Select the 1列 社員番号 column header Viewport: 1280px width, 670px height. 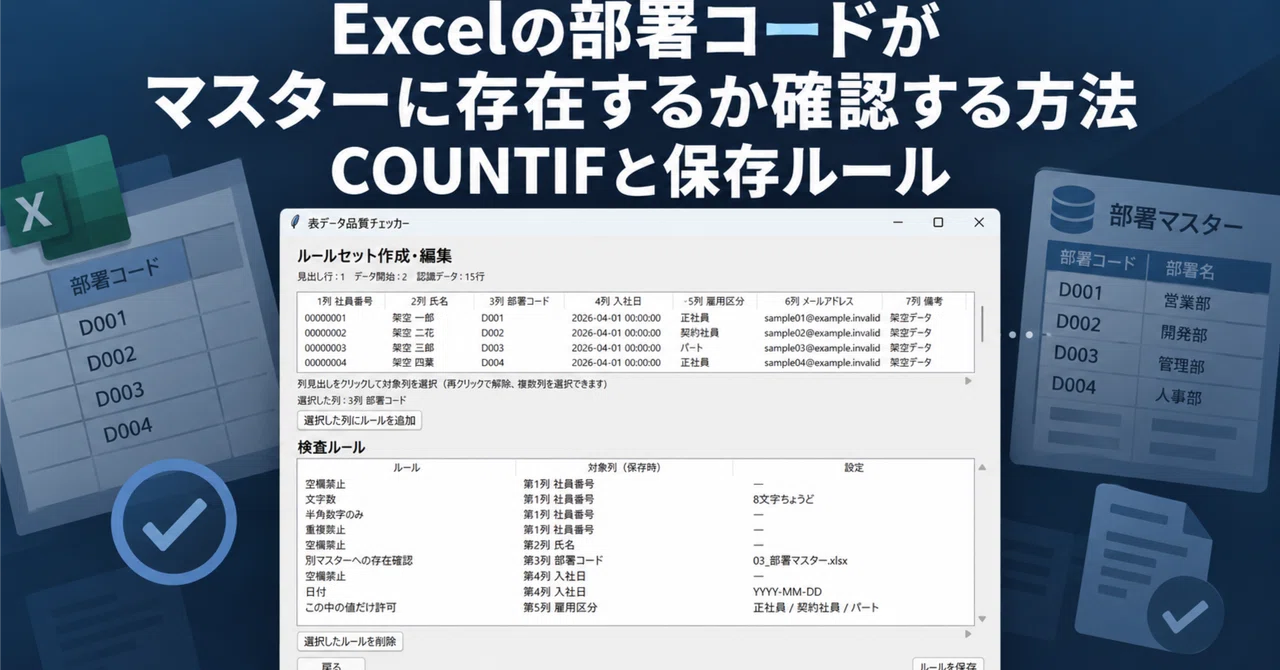coord(344,301)
